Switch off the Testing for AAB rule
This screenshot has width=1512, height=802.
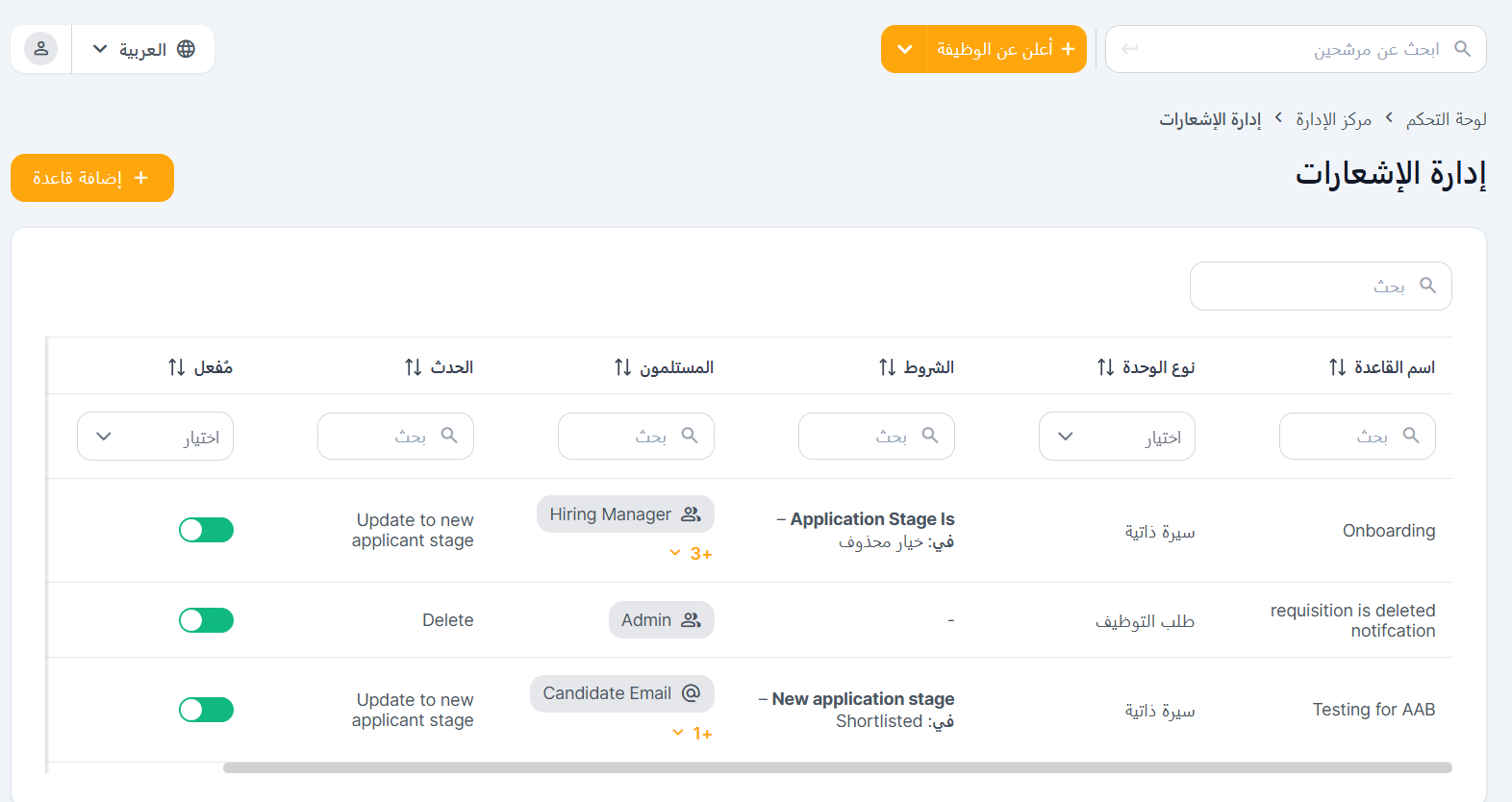[206, 710]
